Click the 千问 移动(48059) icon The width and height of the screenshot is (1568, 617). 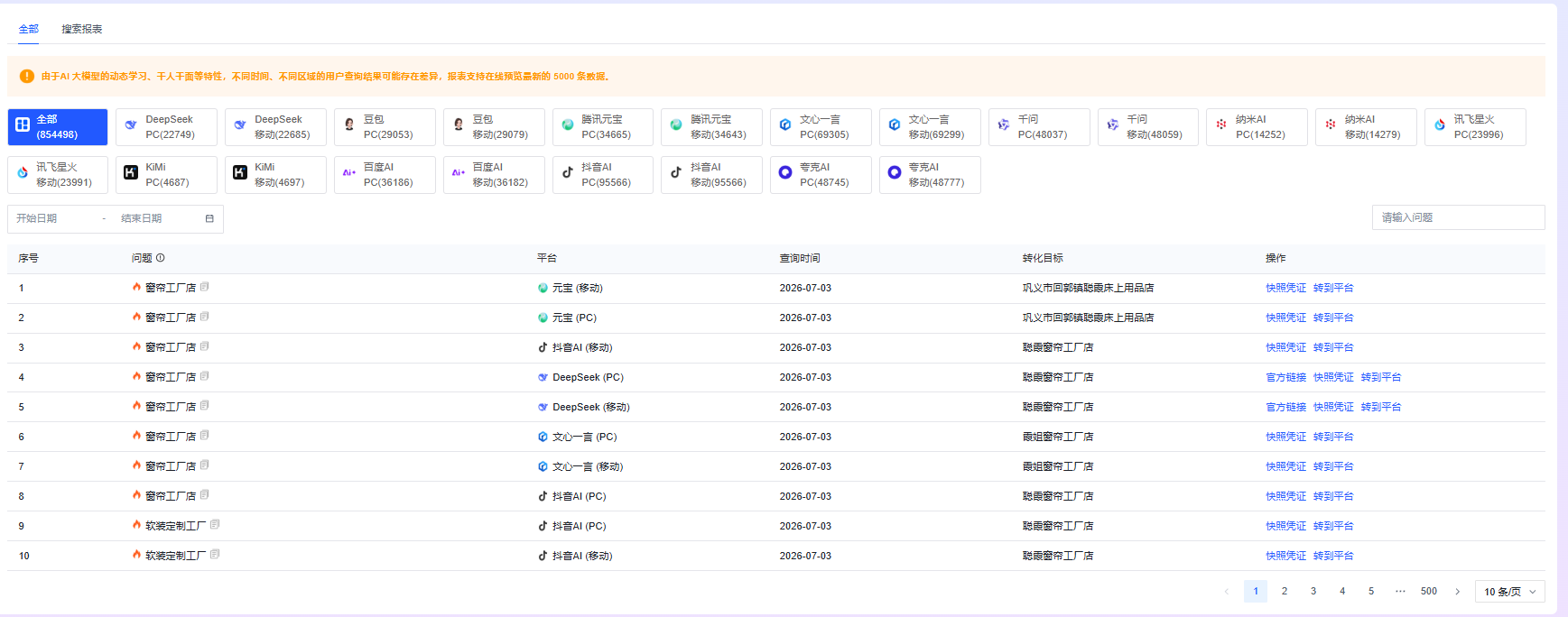tap(1113, 125)
